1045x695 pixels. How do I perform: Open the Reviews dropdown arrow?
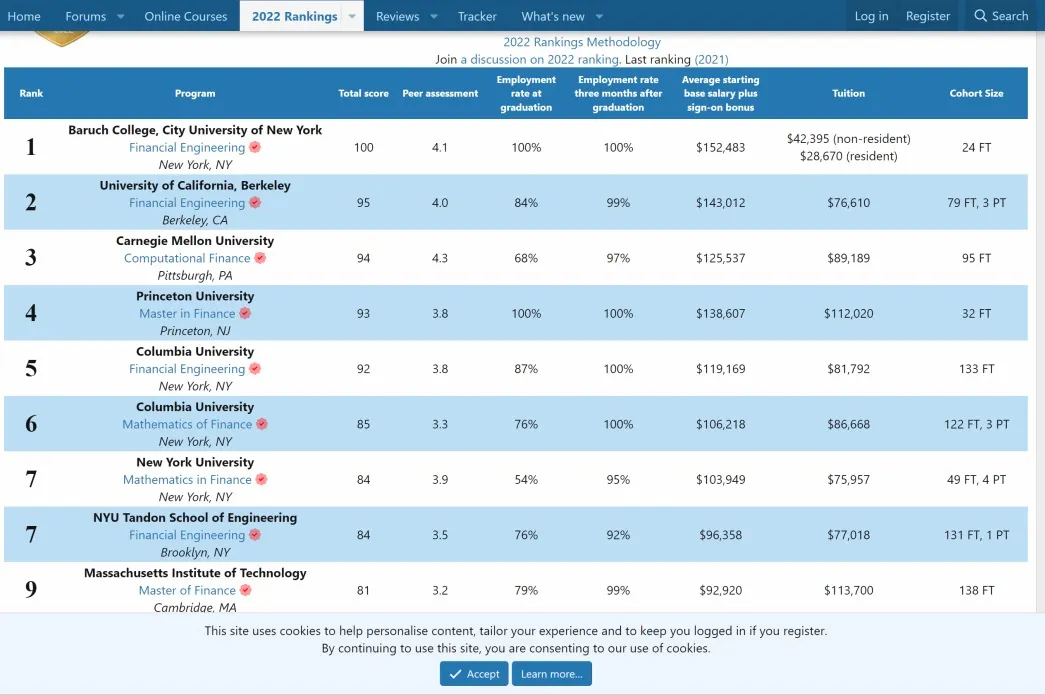(434, 16)
